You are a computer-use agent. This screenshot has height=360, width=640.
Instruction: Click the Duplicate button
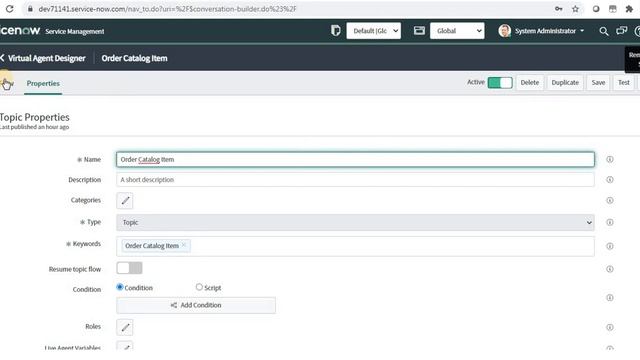coord(565,83)
